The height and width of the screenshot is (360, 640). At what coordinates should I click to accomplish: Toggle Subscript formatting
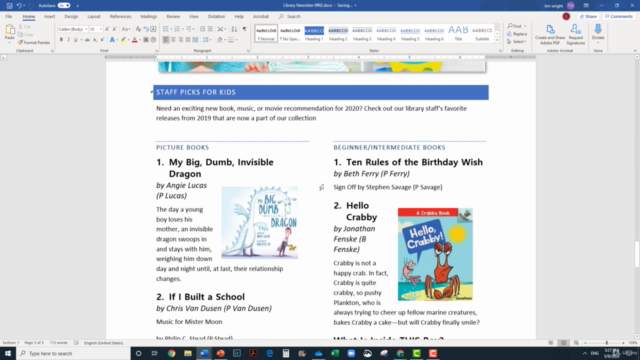[95, 40]
